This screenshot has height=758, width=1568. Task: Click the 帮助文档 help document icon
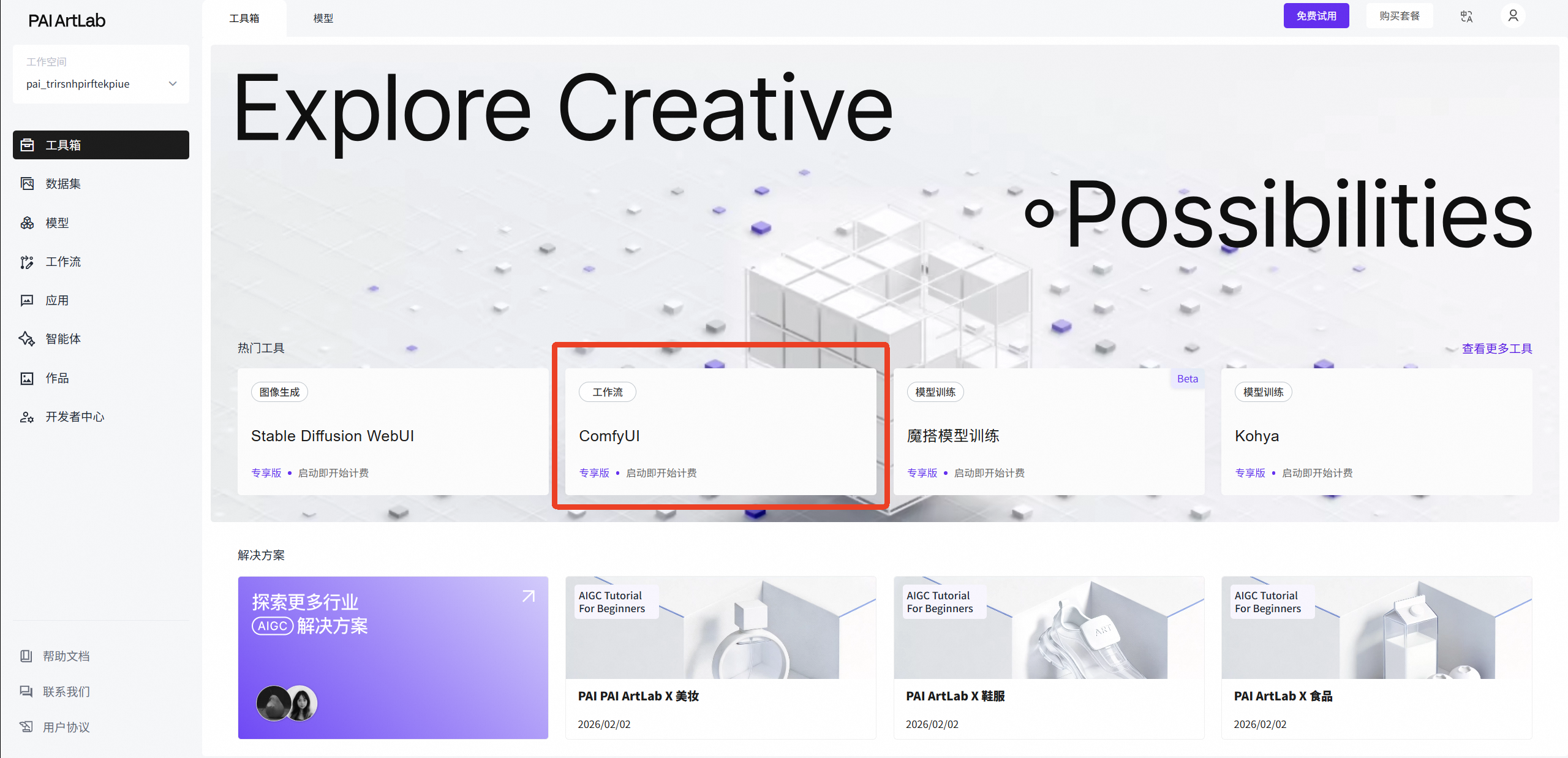tap(26, 656)
